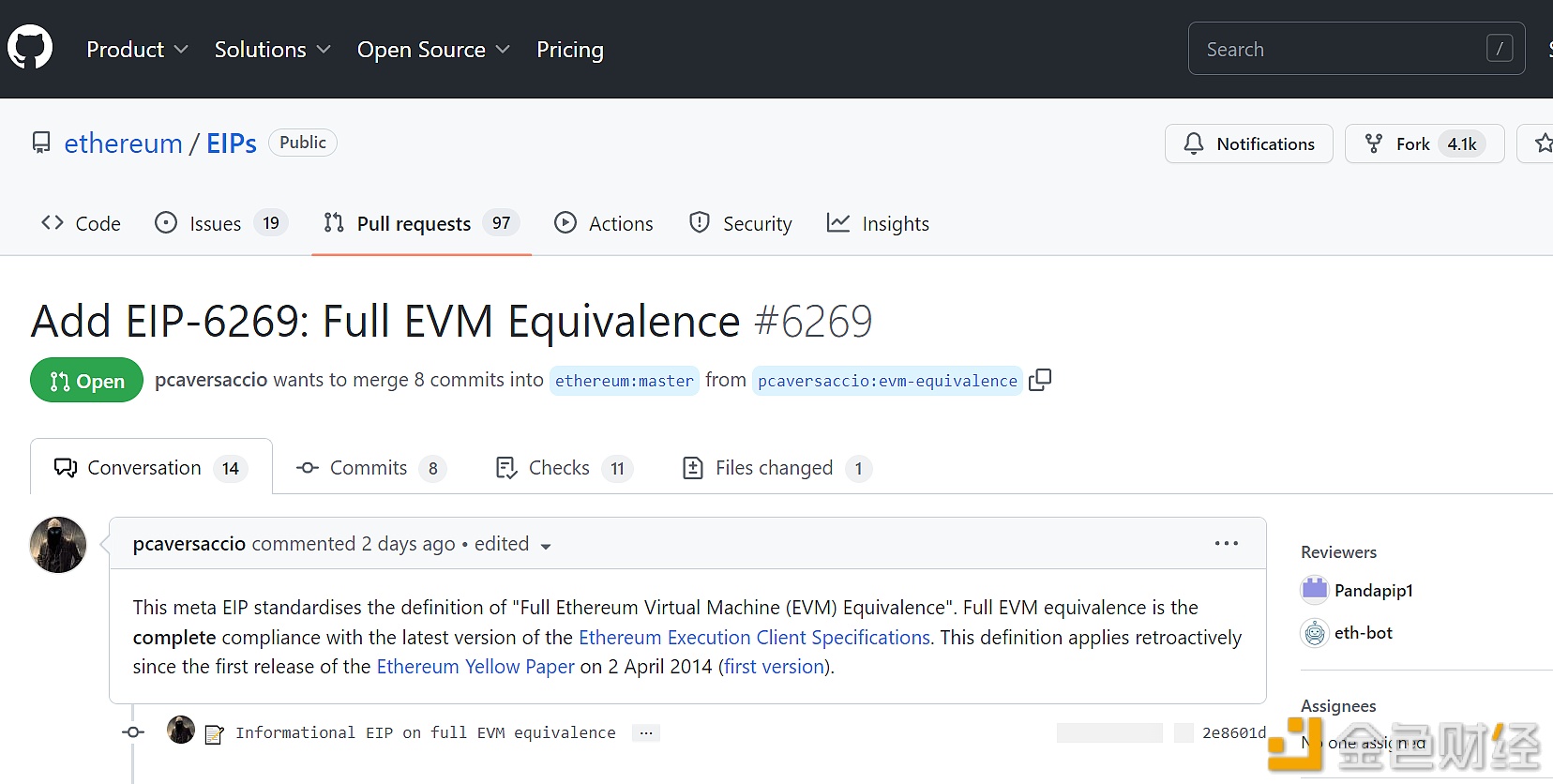Click the Pandapip1 avatar icon

(x=1315, y=590)
